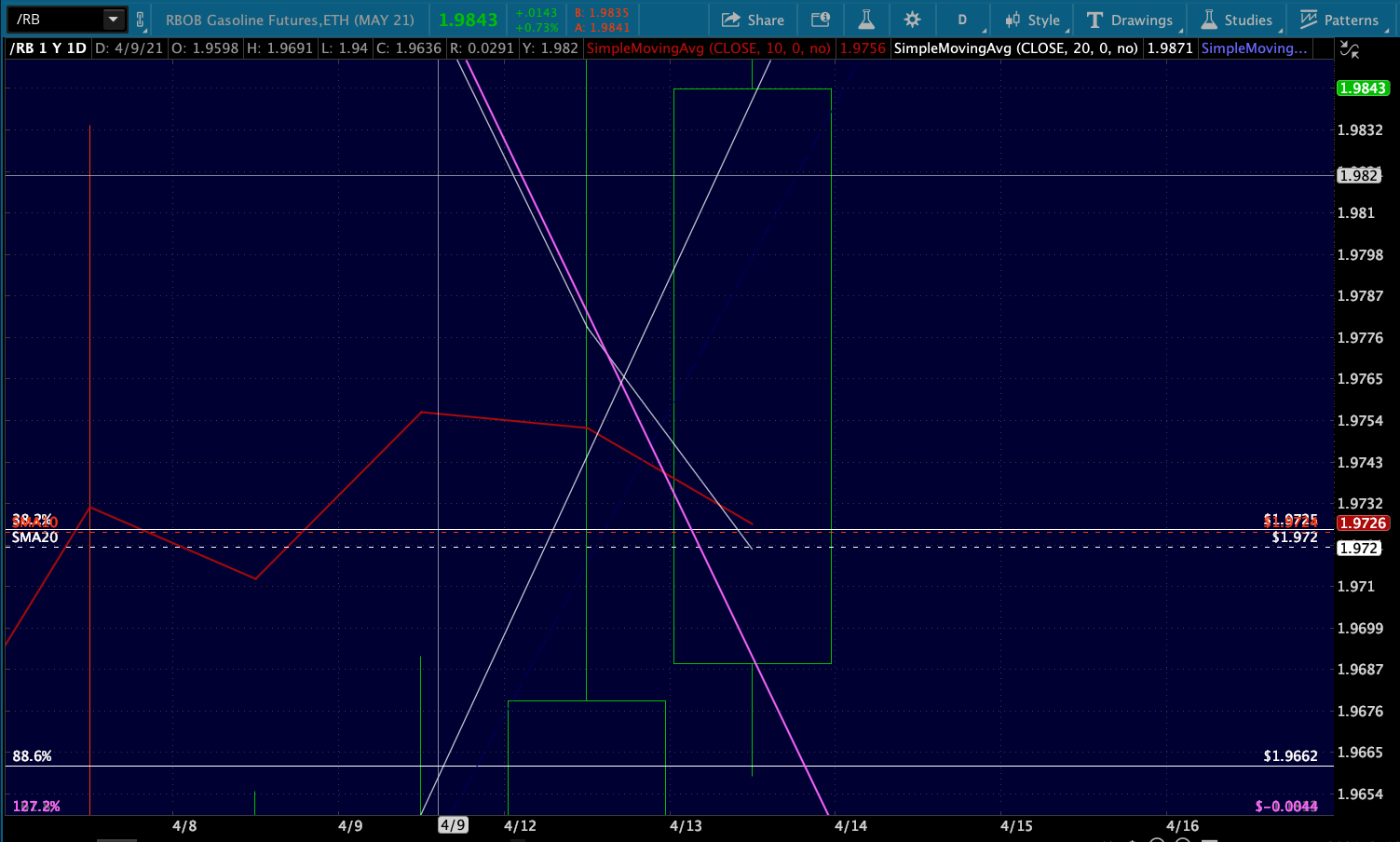Select the white SimpleMovingAvg (CLOSE, 20) label

point(1015,48)
